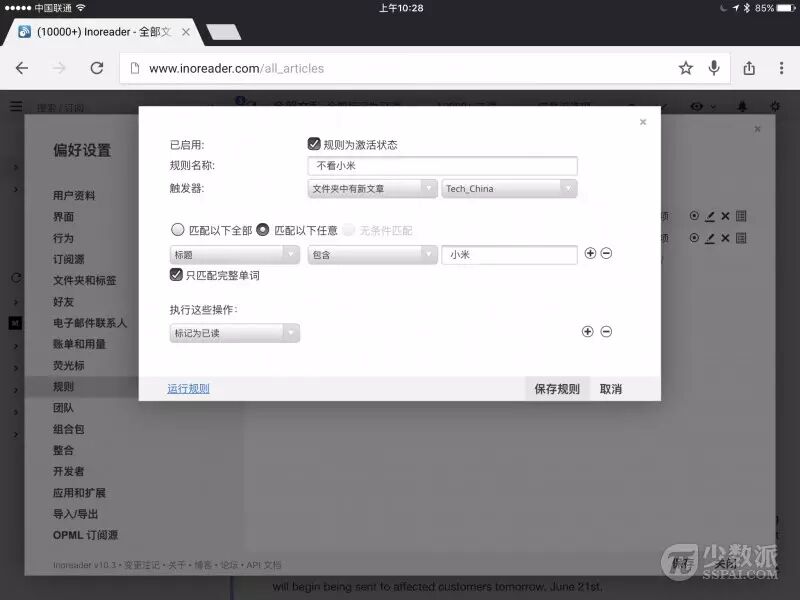Click the remove-condition minus icon
This screenshot has height=600, width=800.
click(606, 254)
